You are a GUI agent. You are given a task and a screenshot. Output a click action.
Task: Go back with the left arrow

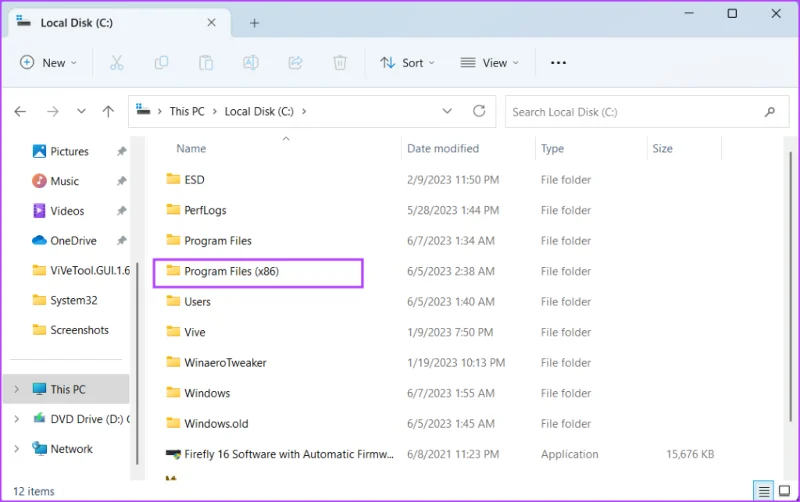tap(20, 111)
